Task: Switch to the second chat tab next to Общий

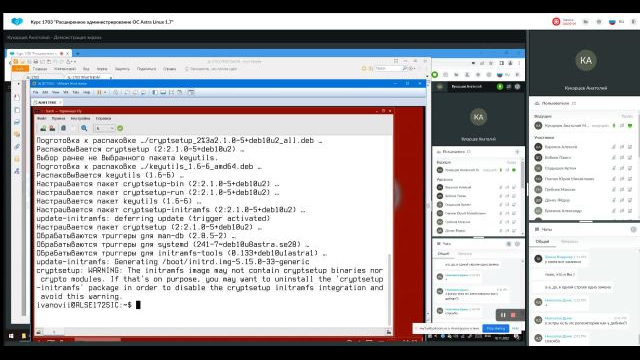Action: pyautogui.click(x=569, y=242)
